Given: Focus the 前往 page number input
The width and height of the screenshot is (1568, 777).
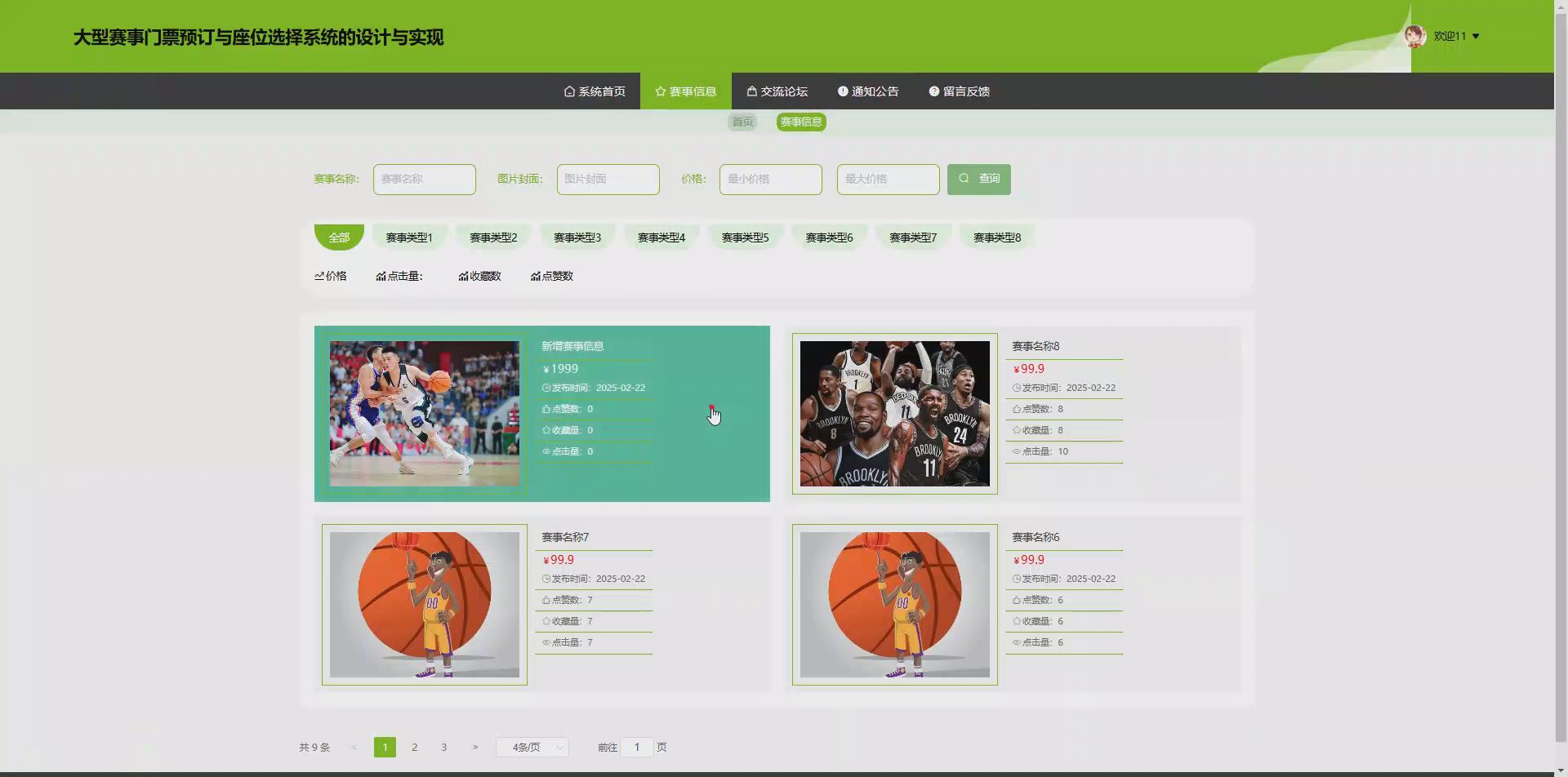Looking at the screenshot, I should [637, 748].
